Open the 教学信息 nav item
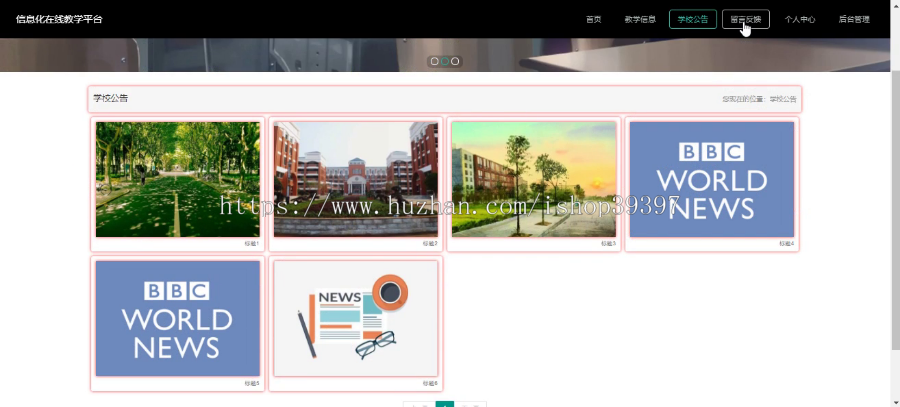 click(x=640, y=19)
